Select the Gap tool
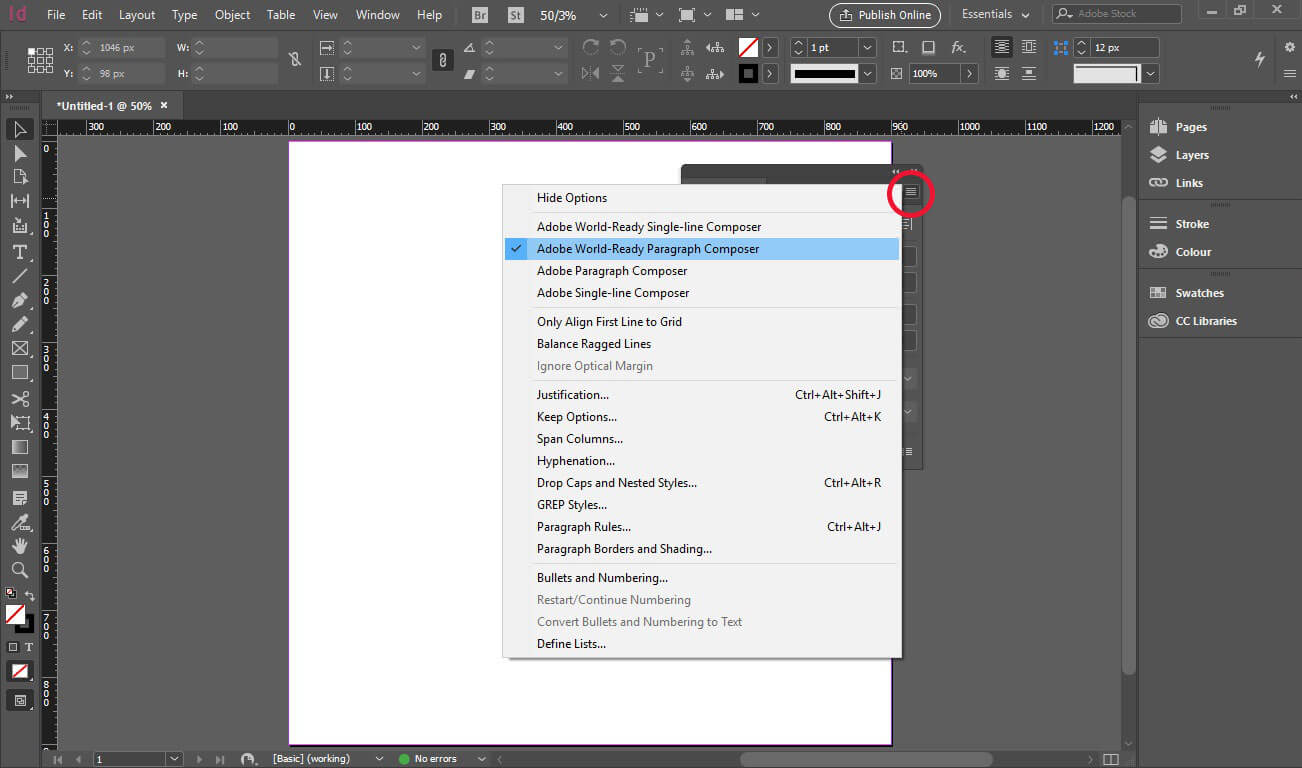 click(x=20, y=201)
